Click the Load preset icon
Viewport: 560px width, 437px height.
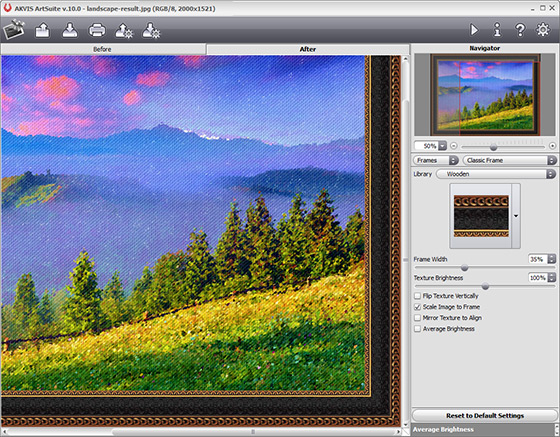tap(124, 30)
